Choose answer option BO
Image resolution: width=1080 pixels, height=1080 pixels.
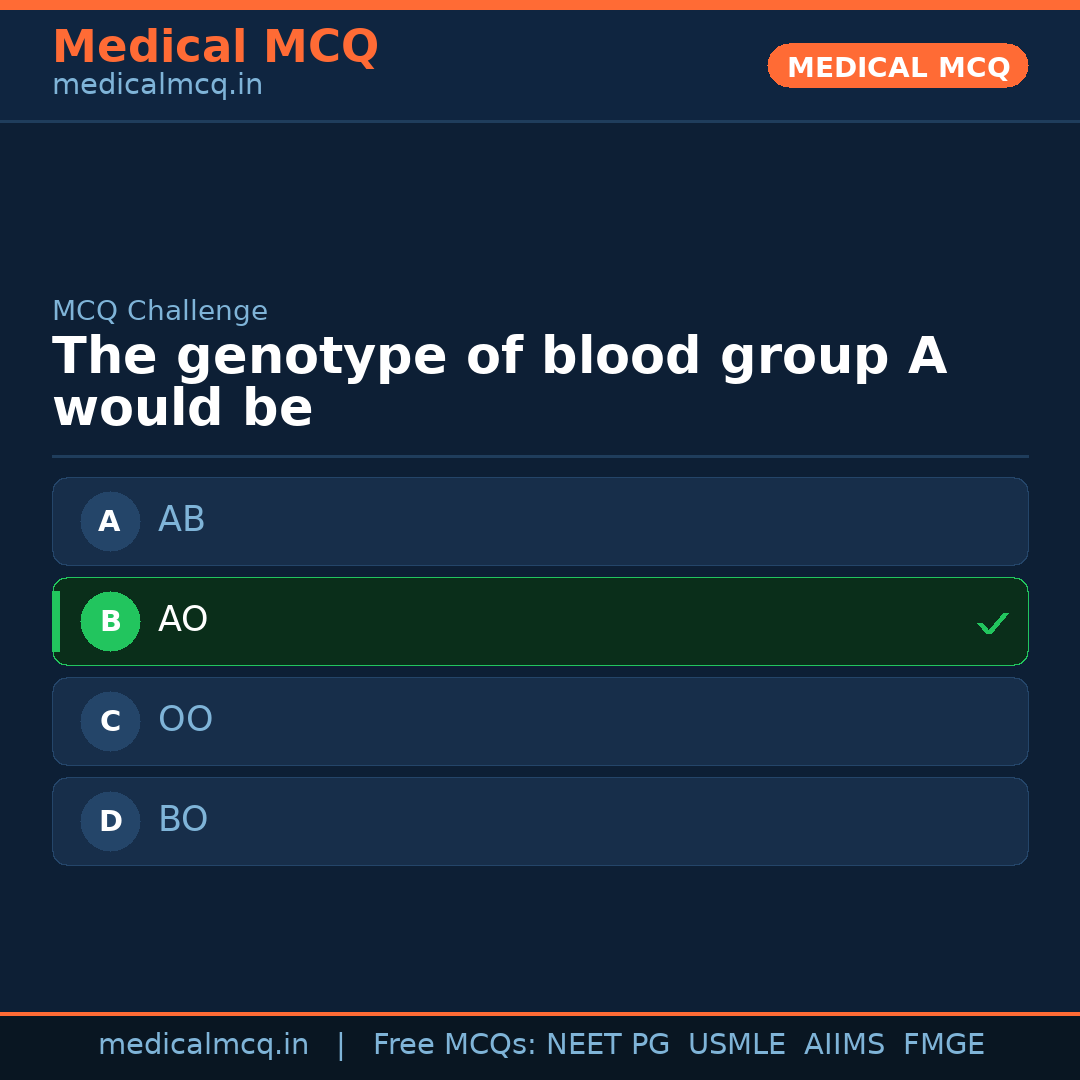click(x=540, y=821)
